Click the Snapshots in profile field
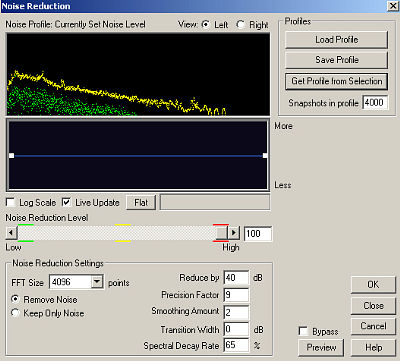 coord(375,102)
